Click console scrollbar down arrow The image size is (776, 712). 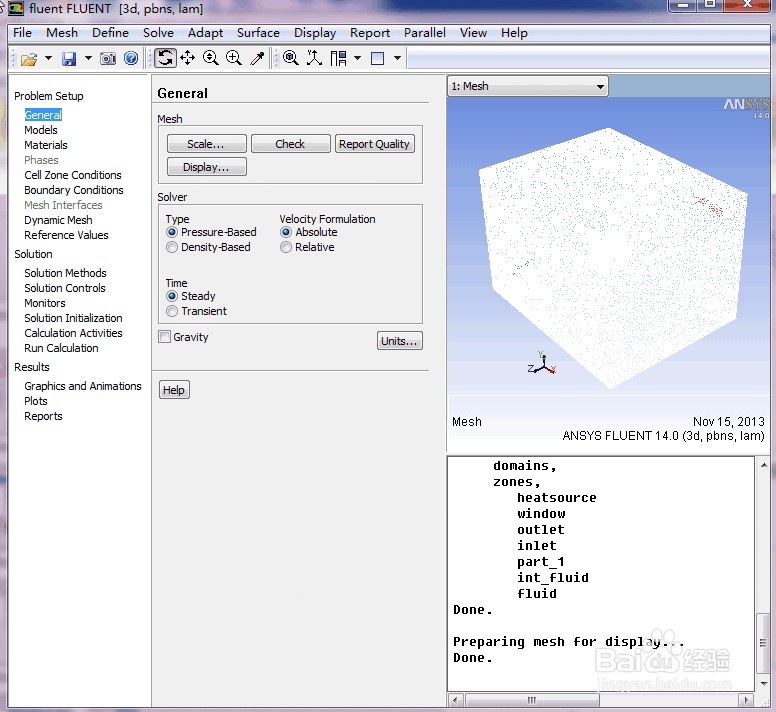[x=764, y=684]
